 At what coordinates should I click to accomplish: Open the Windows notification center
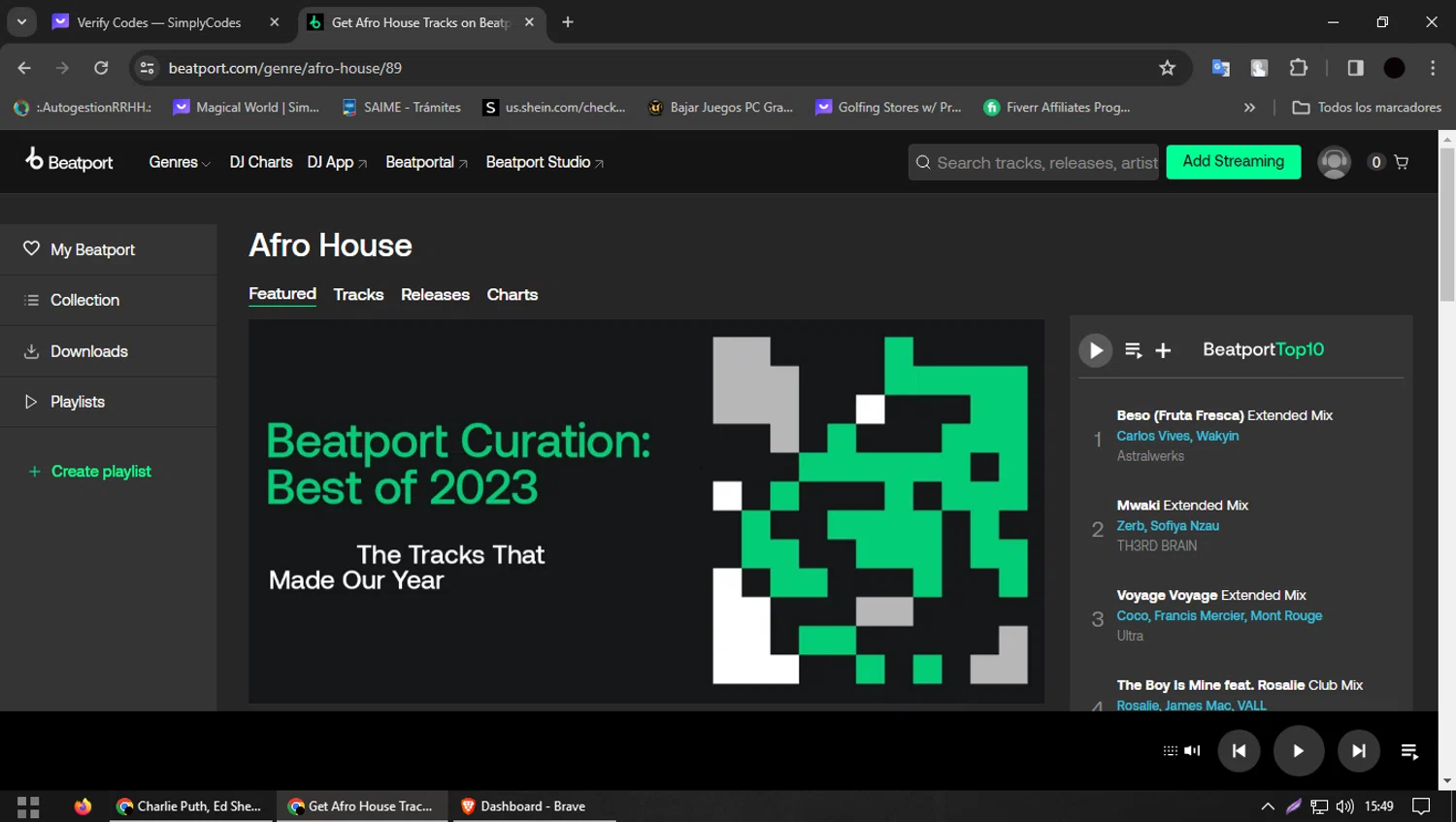(x=1421, y=806)
